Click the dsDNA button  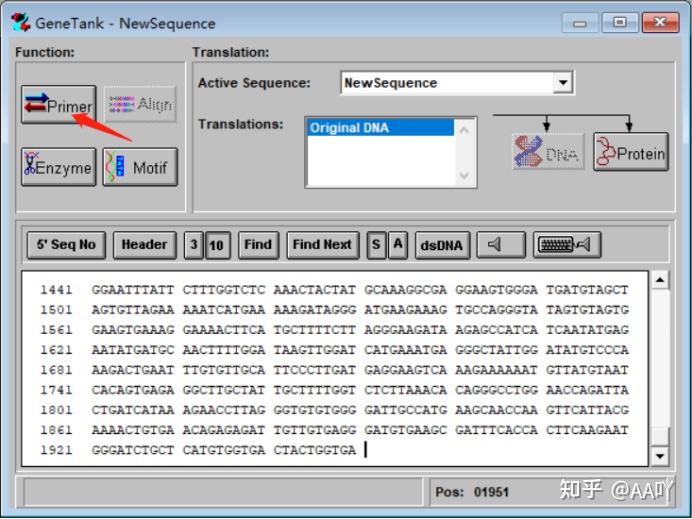442,245
